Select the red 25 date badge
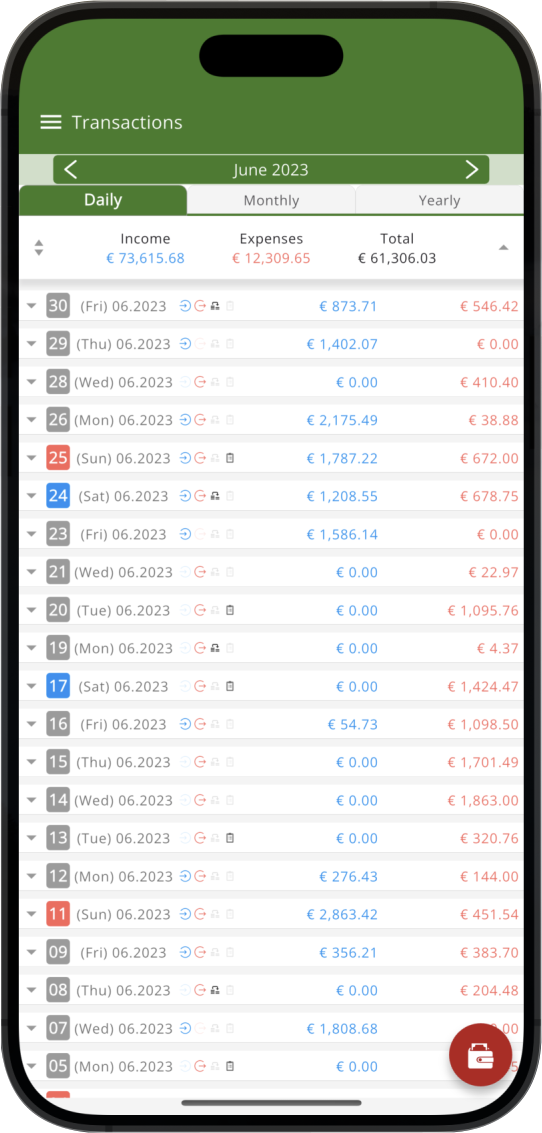542x1133 pixels. (x=58, y=457)
